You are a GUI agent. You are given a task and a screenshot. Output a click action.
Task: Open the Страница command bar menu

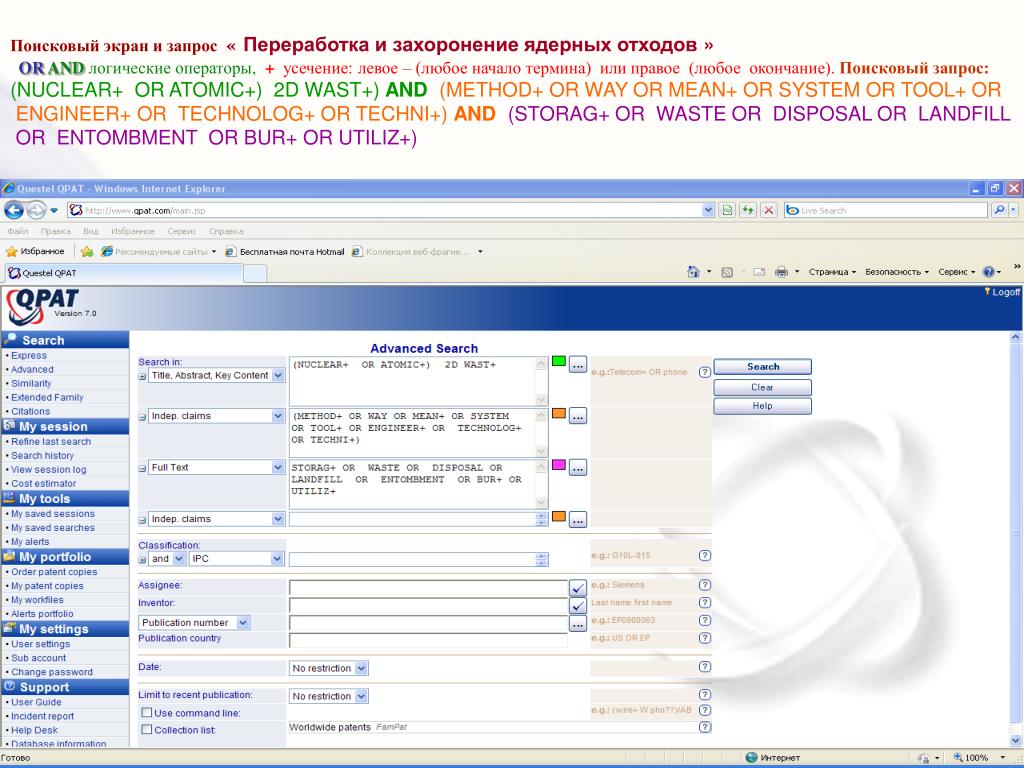pyautogui.click(x=832, y=272)
